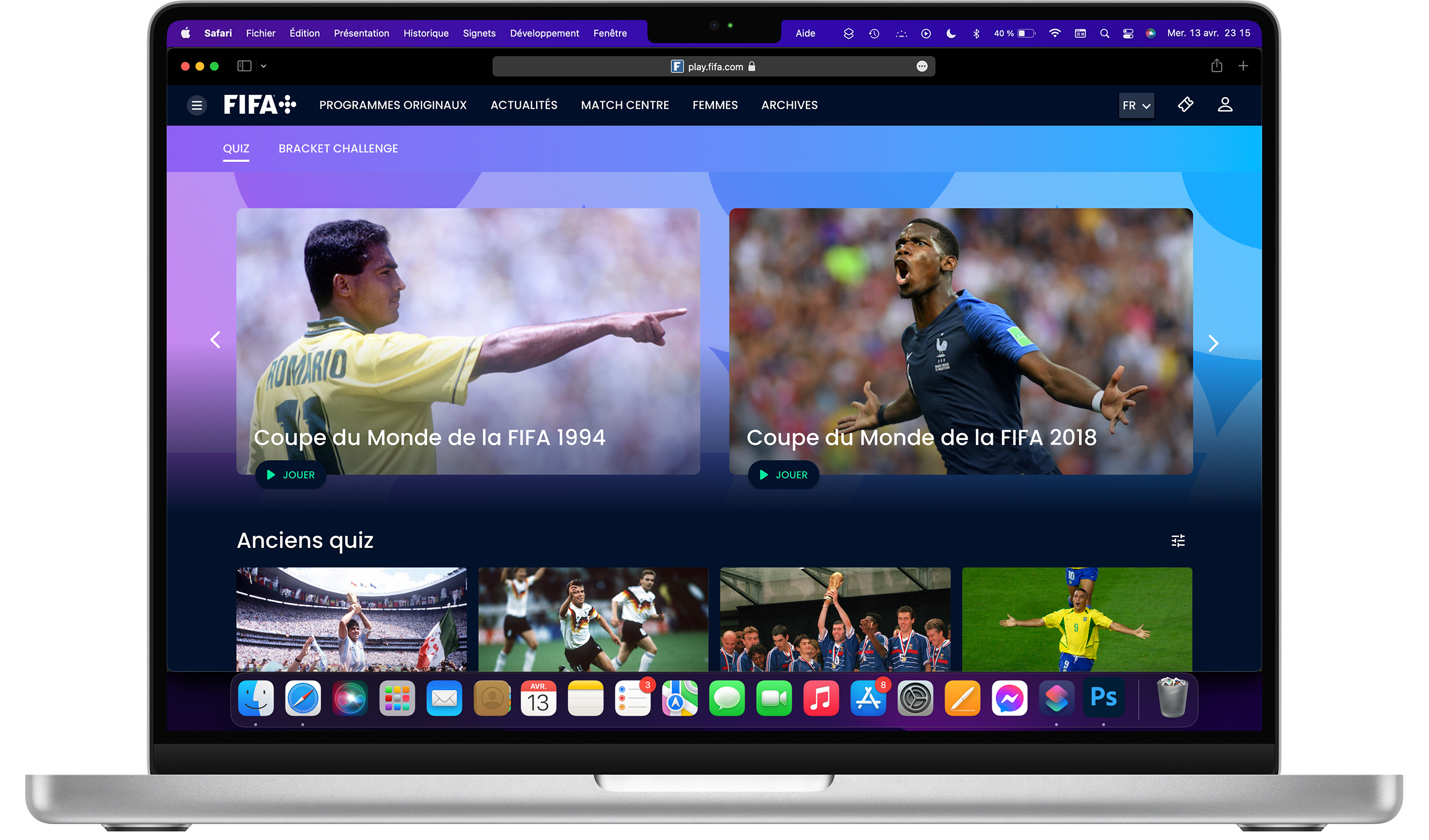Open PROGRAMMES ORIGINAUX navigation item
The height and width of the screenshot is (840, 1429).
pyautogui.click(x=393, y=105)
